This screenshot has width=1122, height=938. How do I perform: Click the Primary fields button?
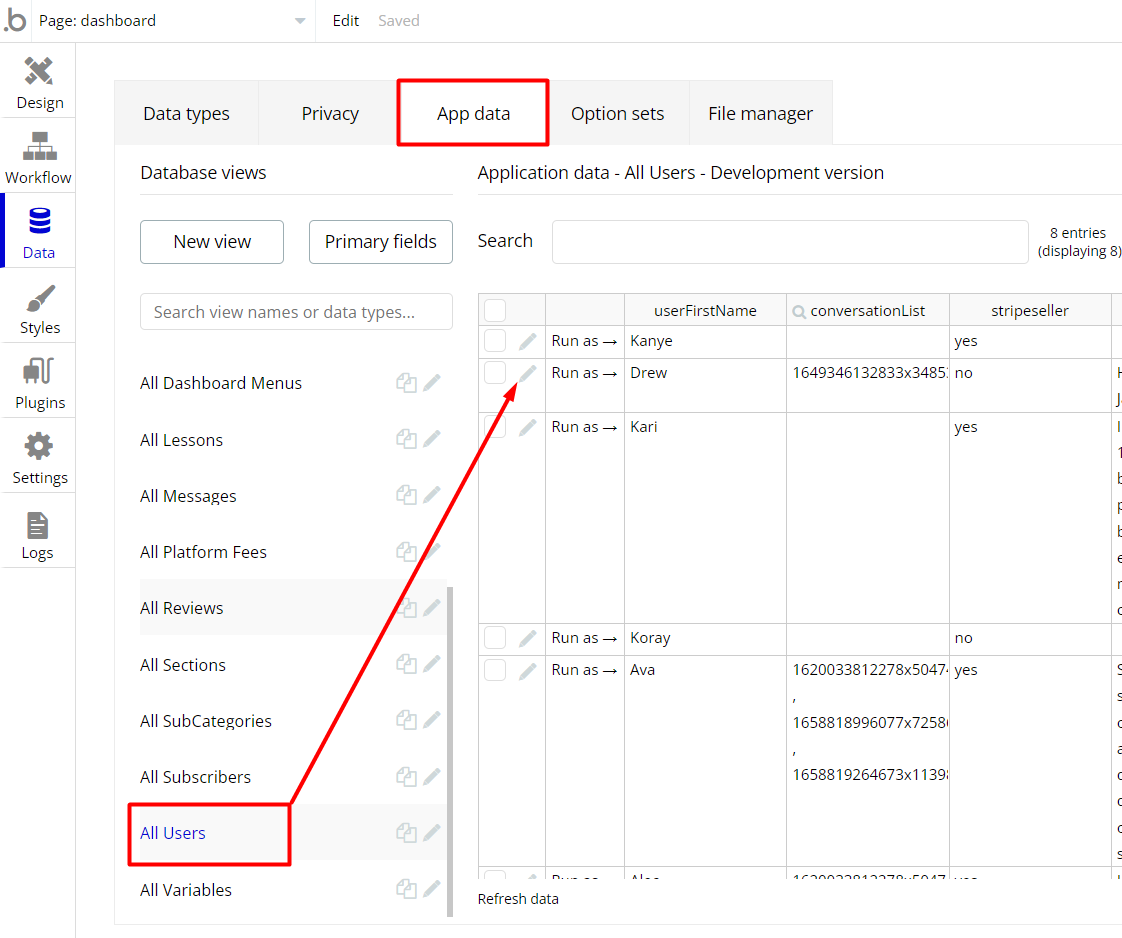click(381, 242)
